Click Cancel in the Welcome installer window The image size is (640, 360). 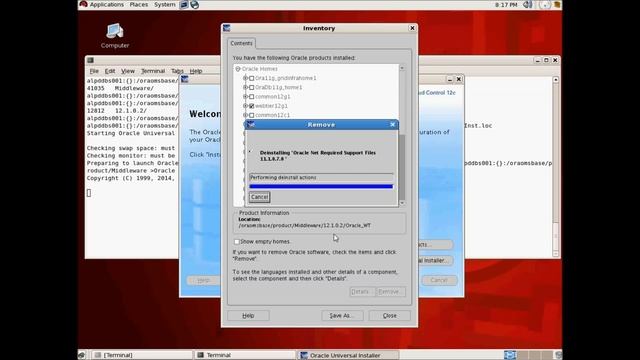pos(439,280)
